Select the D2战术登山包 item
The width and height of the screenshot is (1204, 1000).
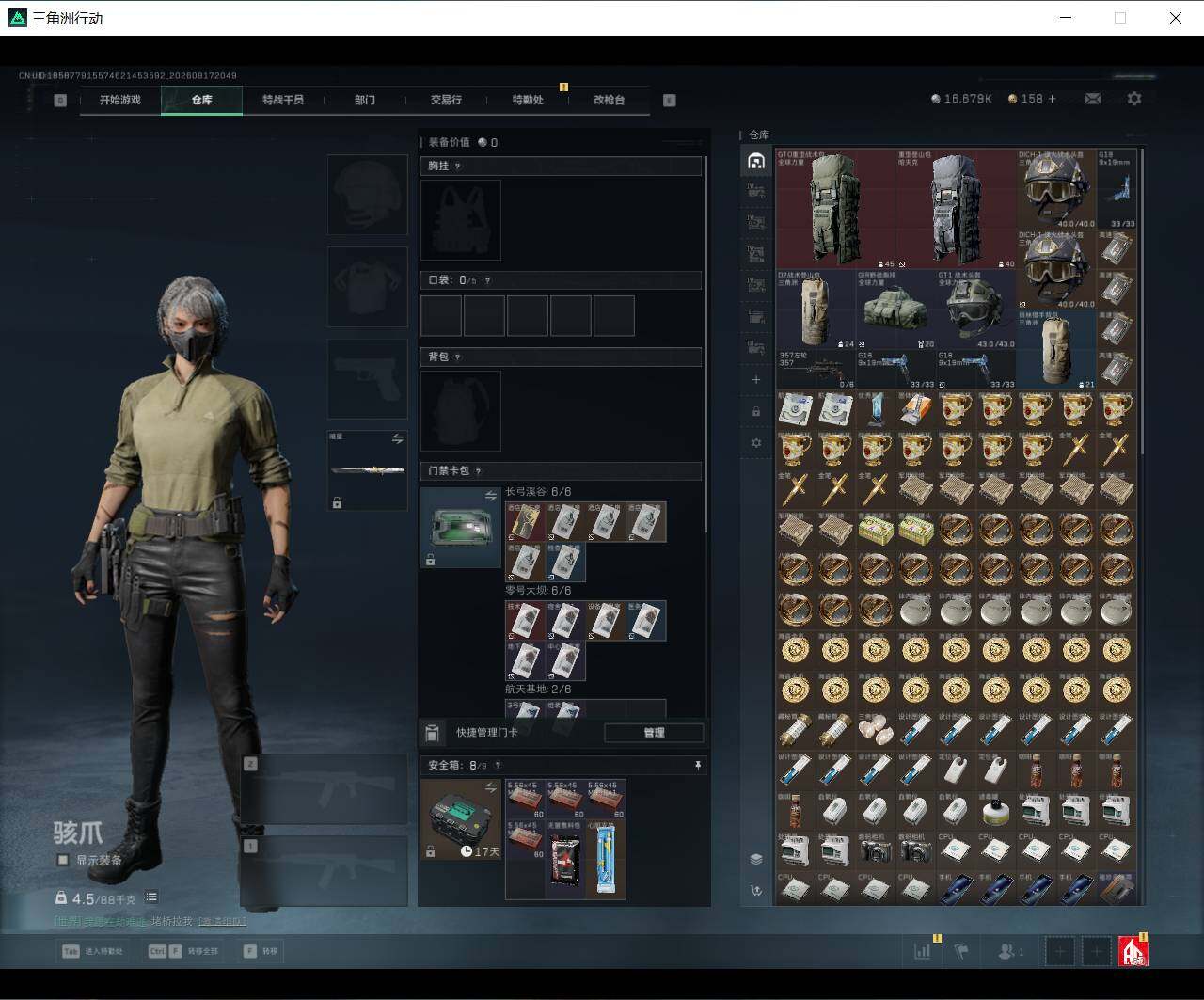pos(816,310)
